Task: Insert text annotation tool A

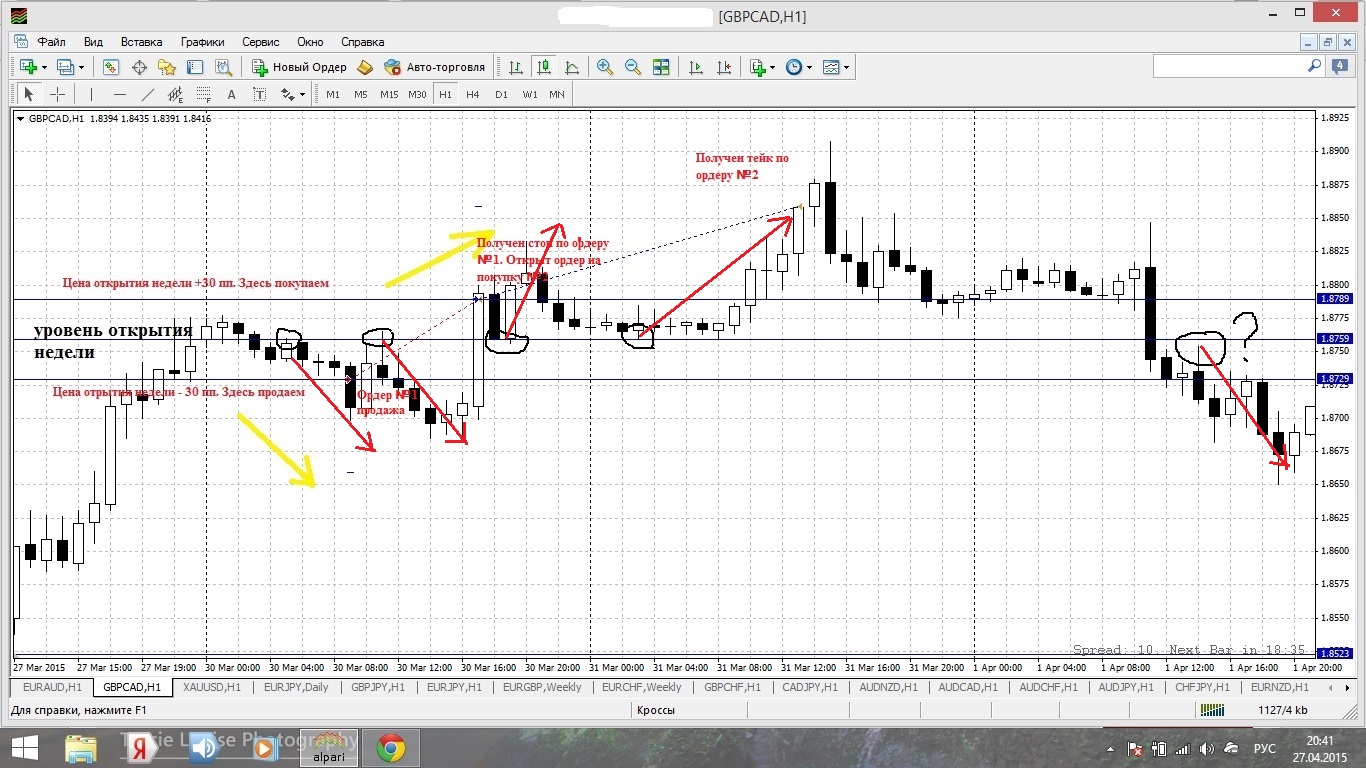Action: pos(231,94)
